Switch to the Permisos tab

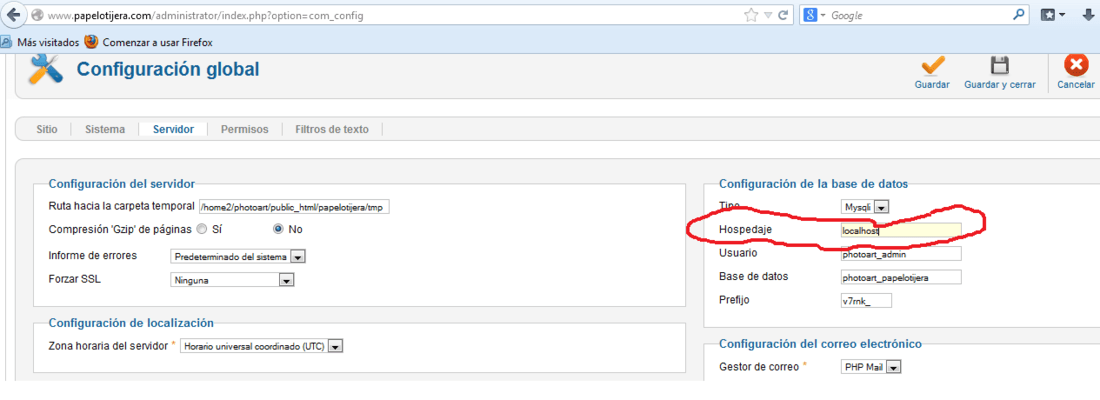(x=245, y=129)
